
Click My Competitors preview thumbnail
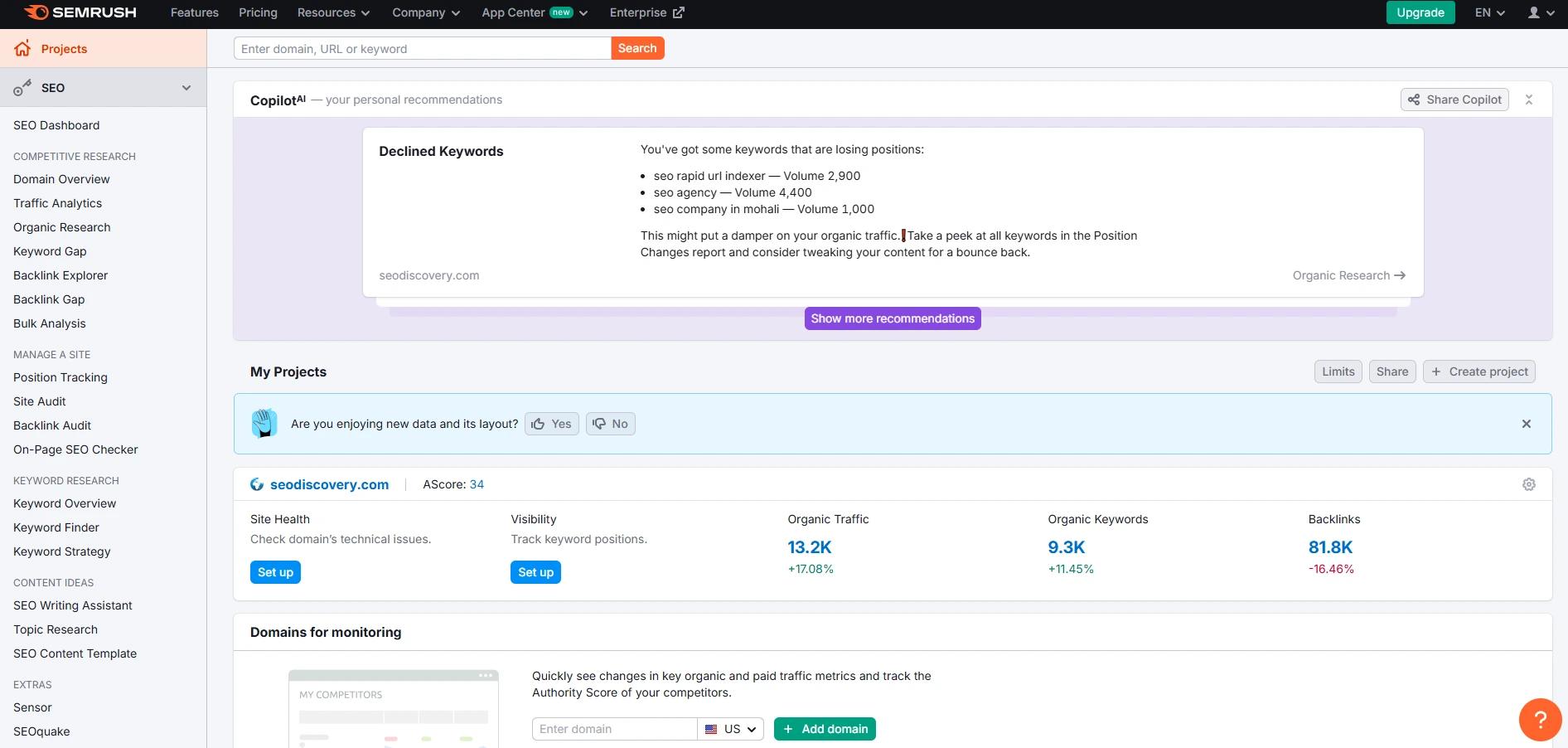click(394, 709)
